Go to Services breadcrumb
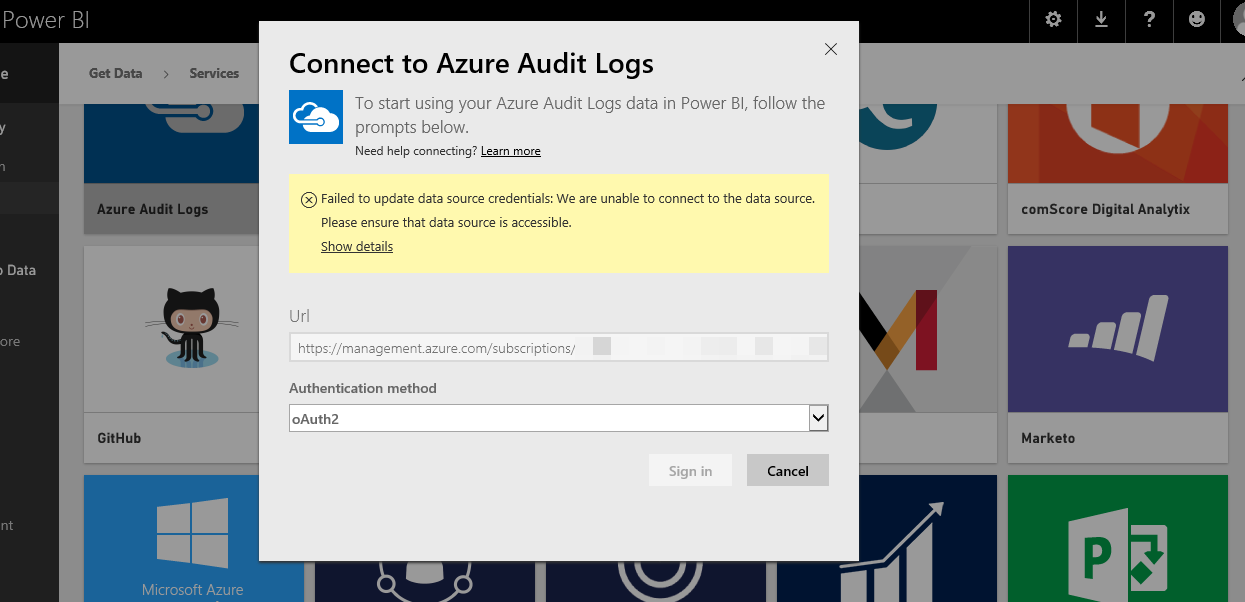The image size is (1245, 602). pos(214,73)
